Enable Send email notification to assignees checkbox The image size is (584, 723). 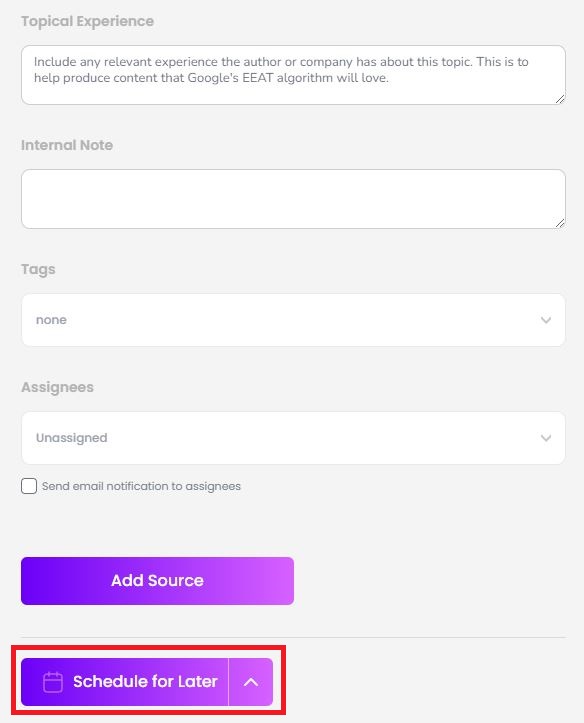[x=29, y=486]
